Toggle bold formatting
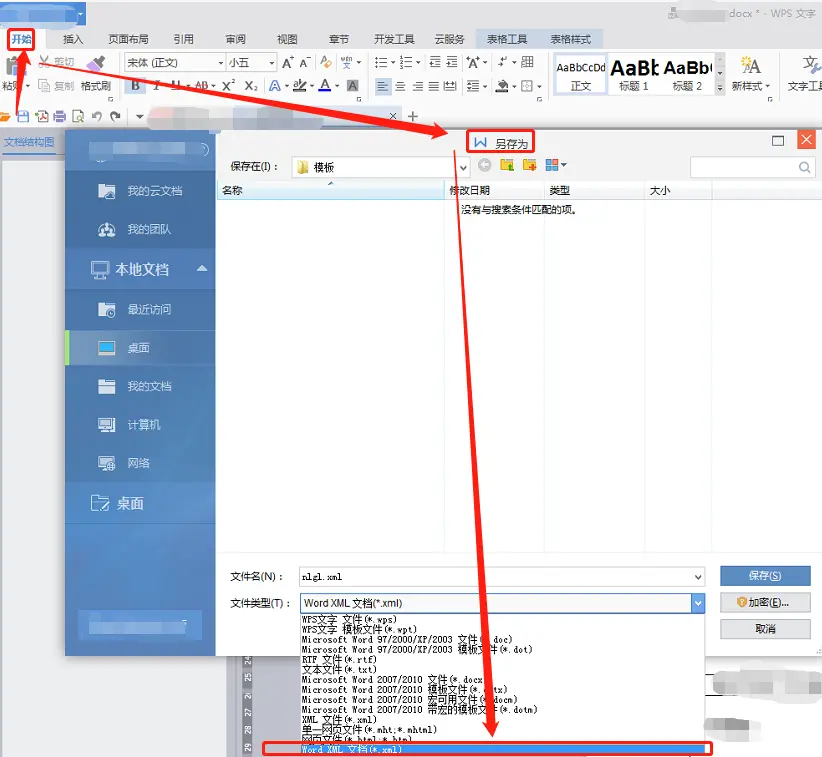822x757 pixels. [136, 85]
